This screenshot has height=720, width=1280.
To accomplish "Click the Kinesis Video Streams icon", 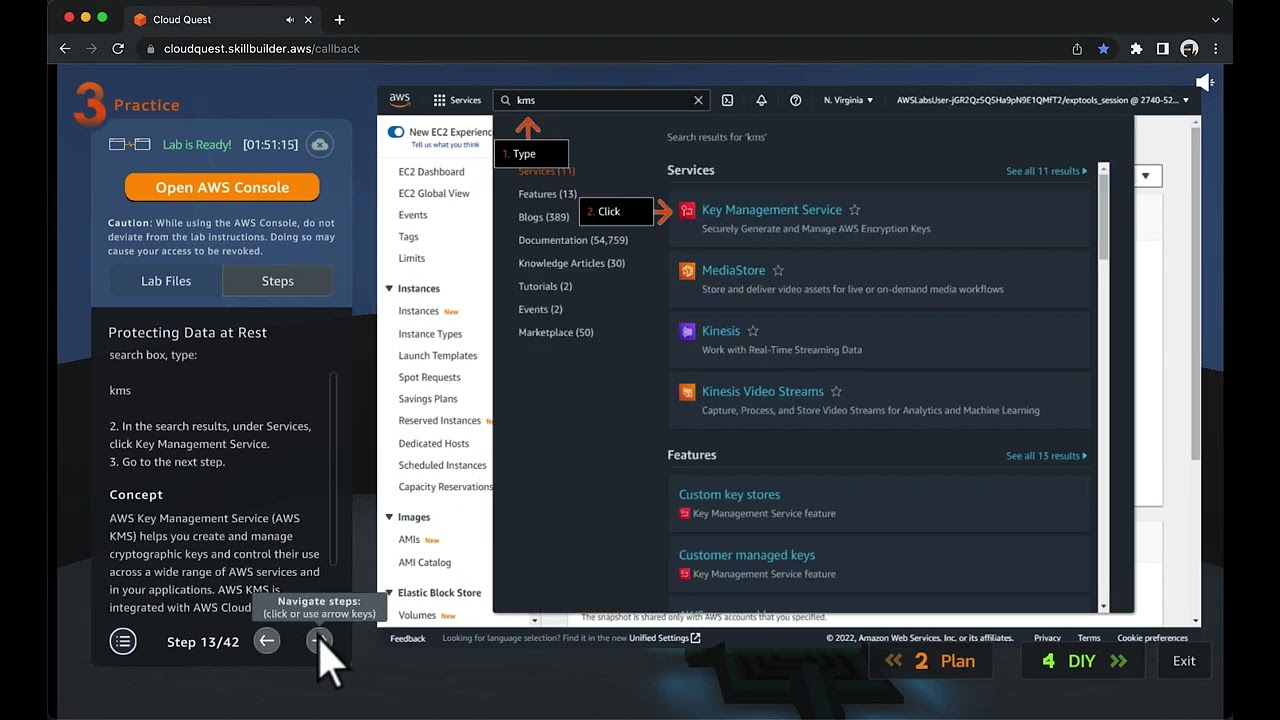I will [687, 392].
